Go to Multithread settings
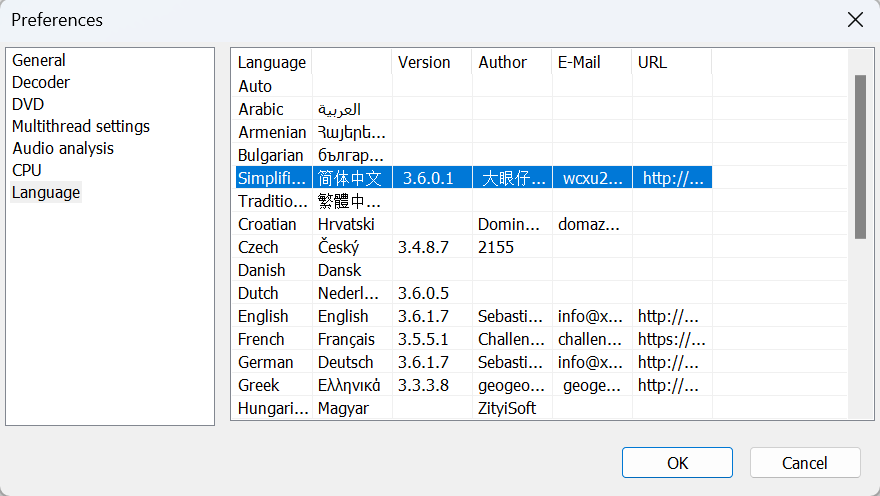880x496 pixels. pyautogui.click(x=81, y=126)
